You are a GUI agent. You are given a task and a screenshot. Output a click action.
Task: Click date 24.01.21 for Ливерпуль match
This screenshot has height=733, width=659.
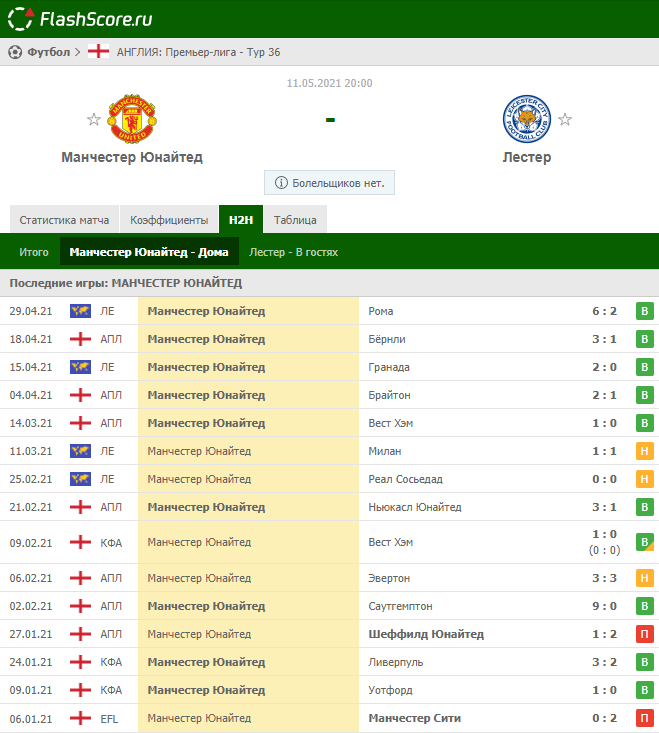pyautogui.click(x=31, y=662)
